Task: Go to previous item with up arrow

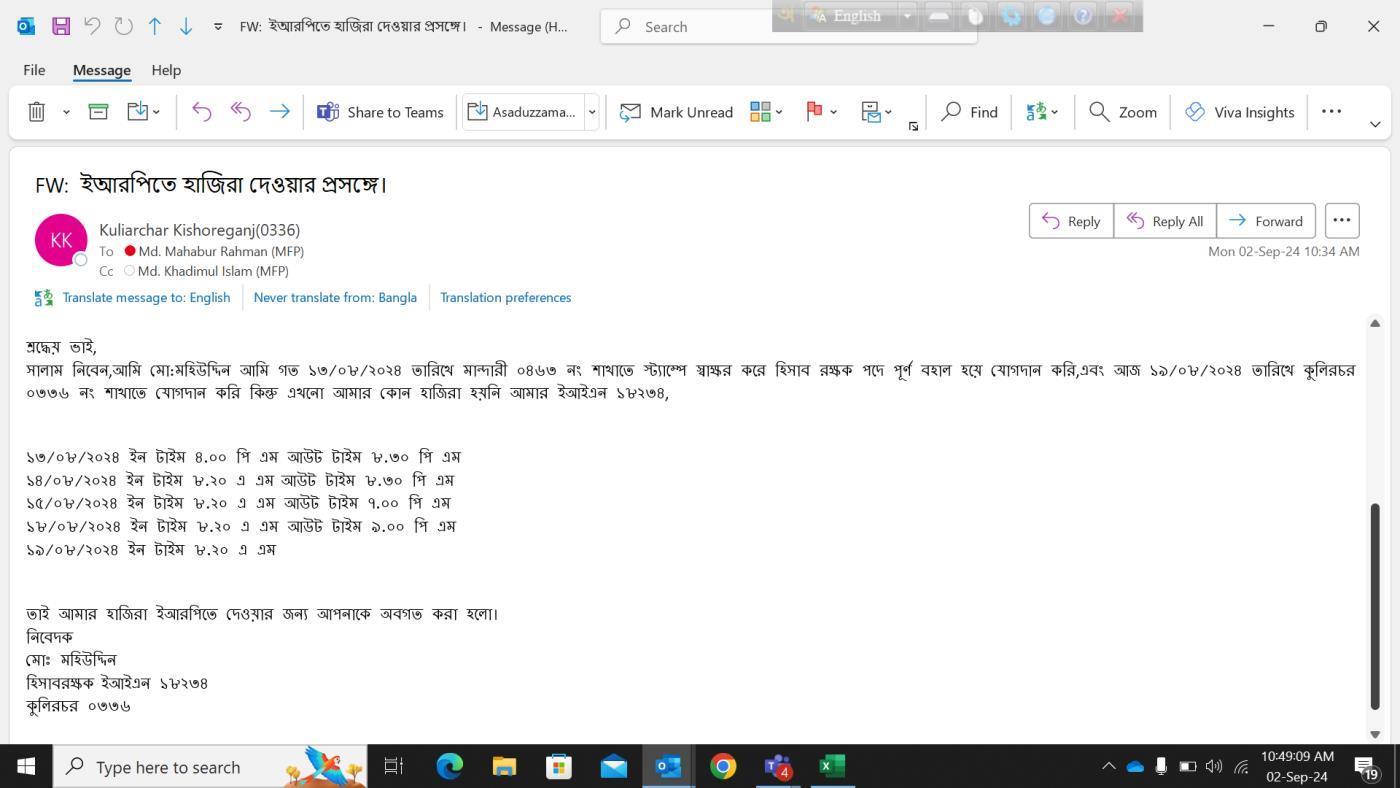Action: 155,26
